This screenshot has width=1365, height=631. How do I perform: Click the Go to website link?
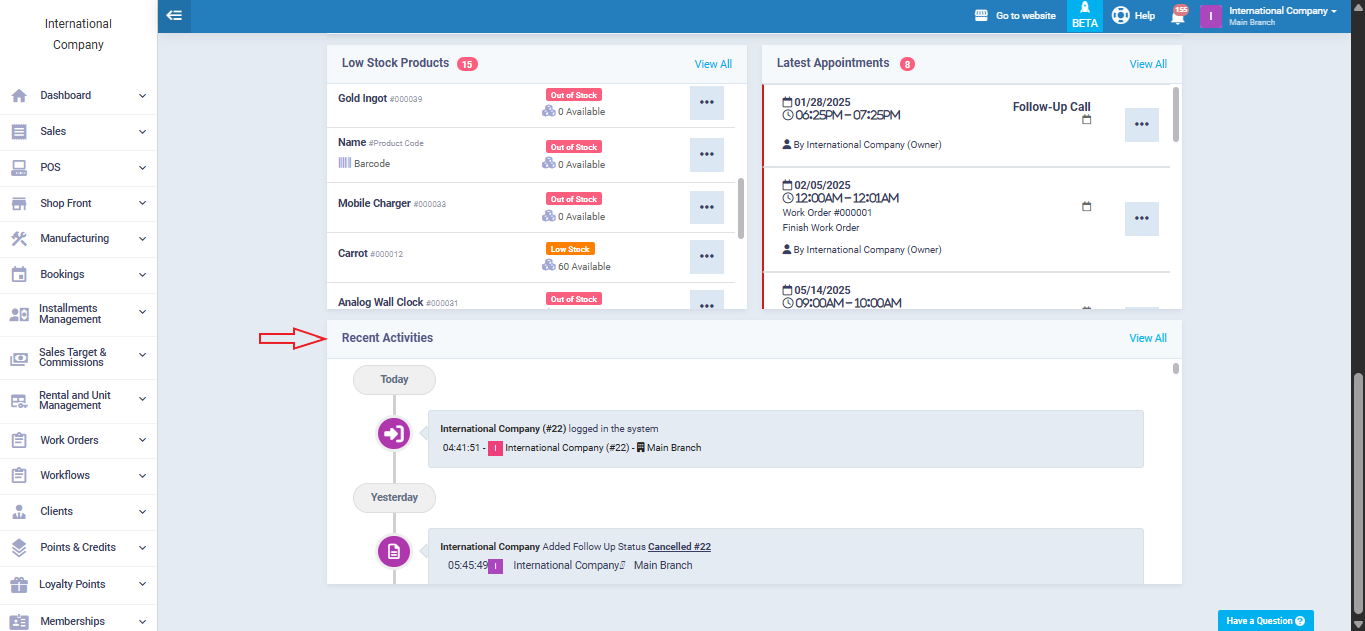click(x=1015, y=16)
